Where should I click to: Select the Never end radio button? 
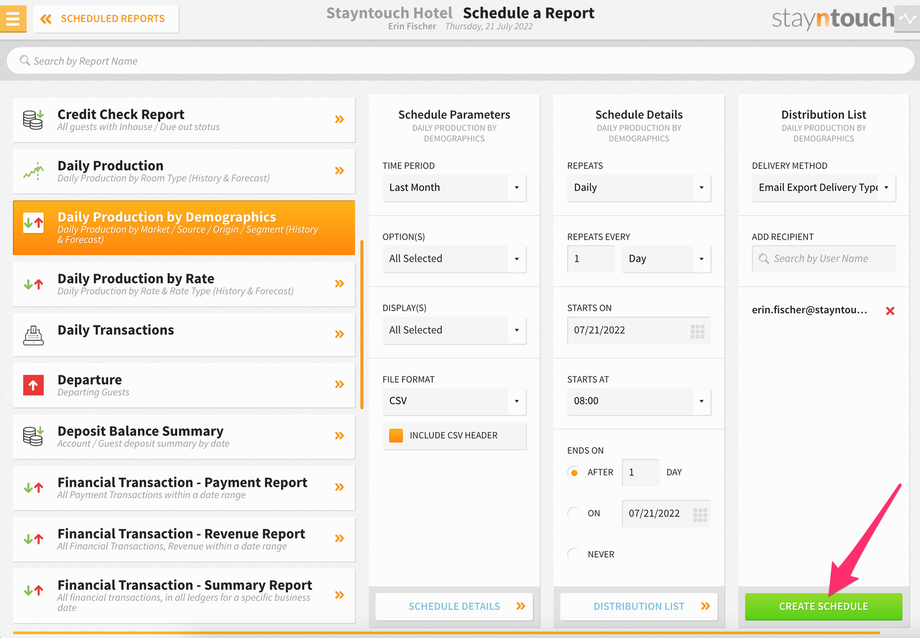tap(574, 554)
